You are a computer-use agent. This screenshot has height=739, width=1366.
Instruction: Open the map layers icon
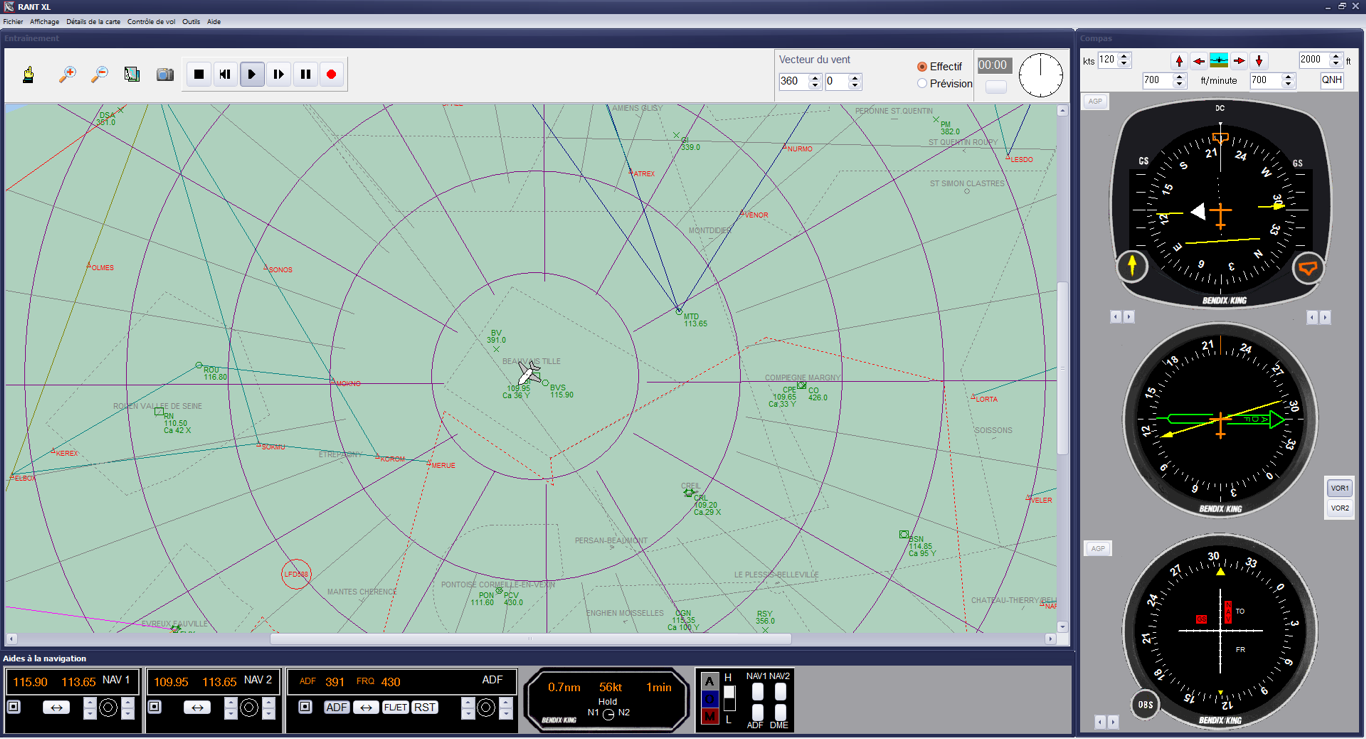(132, 74)
